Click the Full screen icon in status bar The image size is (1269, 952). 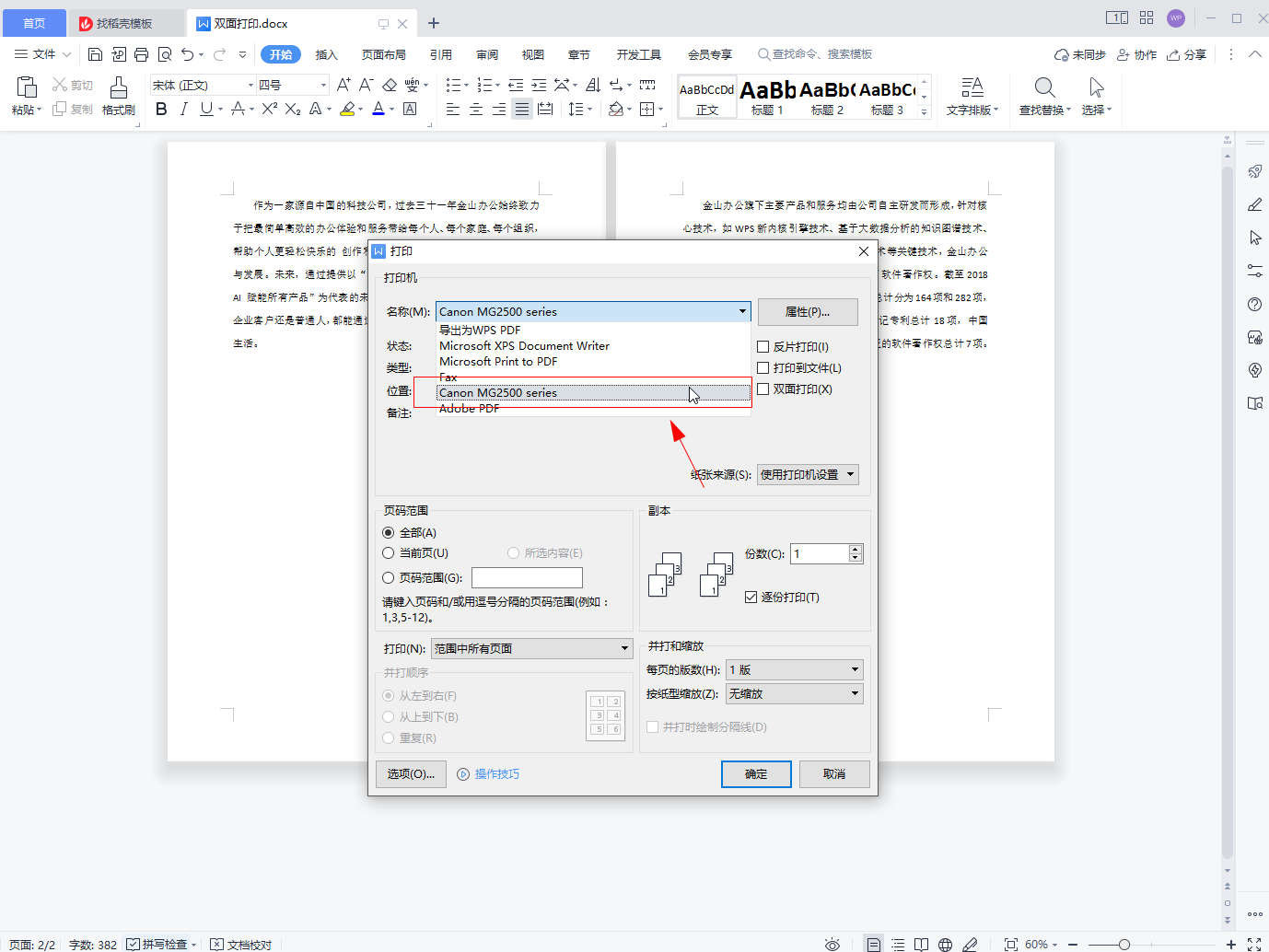[x=1253, y=944]
